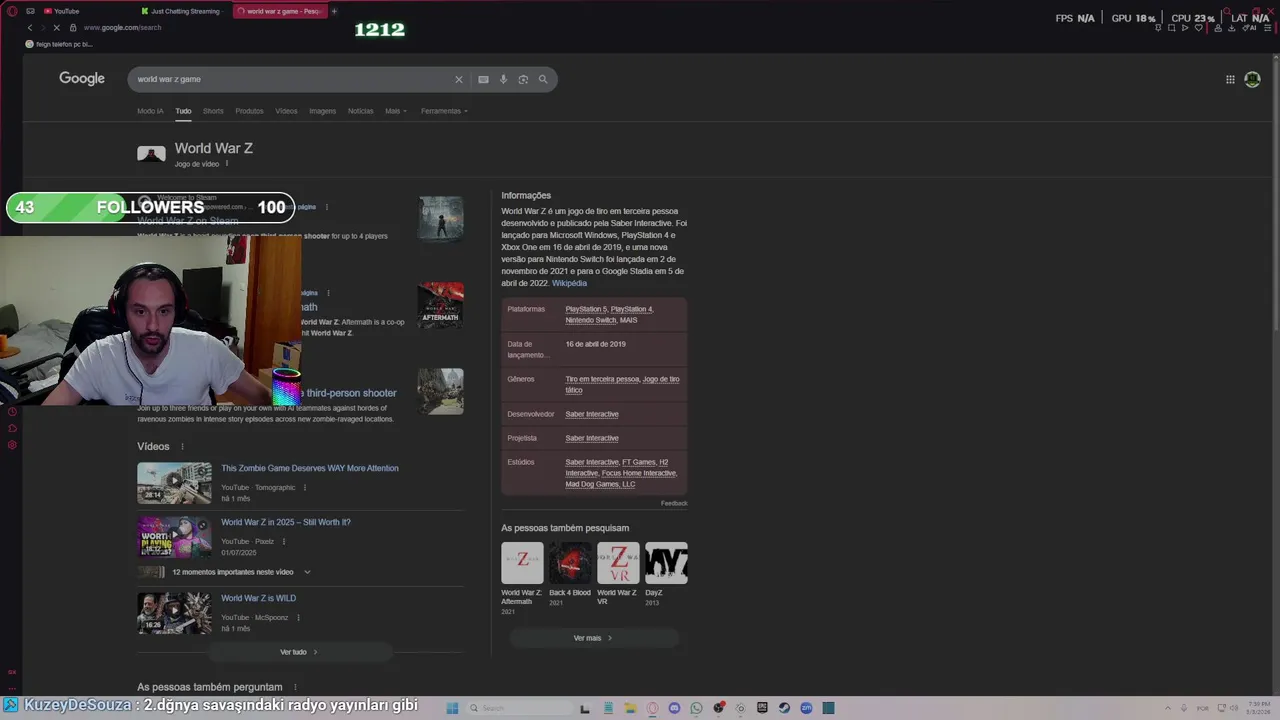This screenshot has height=720, width=1280.
Task: Expand Ver mais under related searches
Action: 593,638
